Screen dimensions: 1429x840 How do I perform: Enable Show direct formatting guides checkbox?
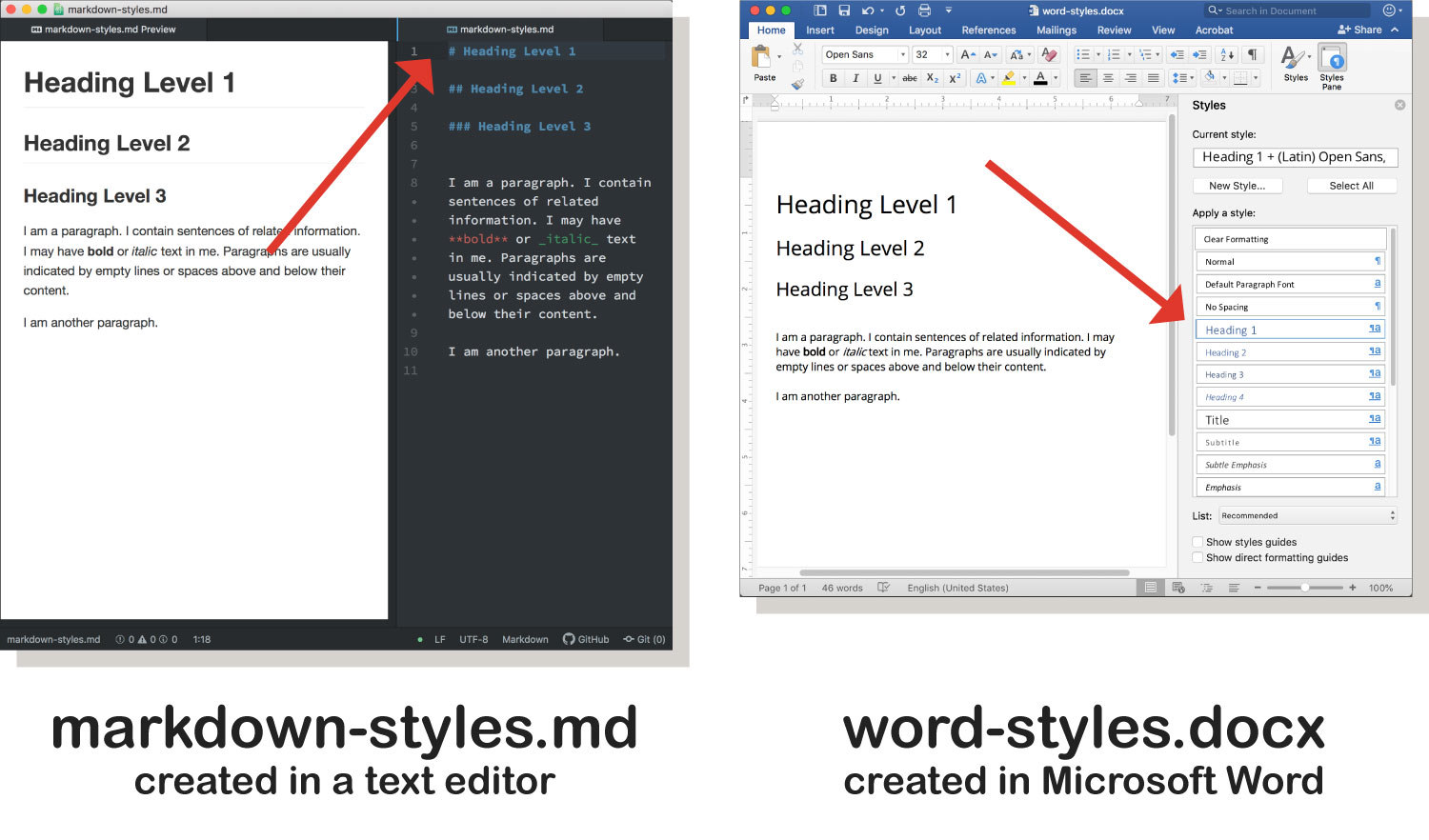(1198, 558)
